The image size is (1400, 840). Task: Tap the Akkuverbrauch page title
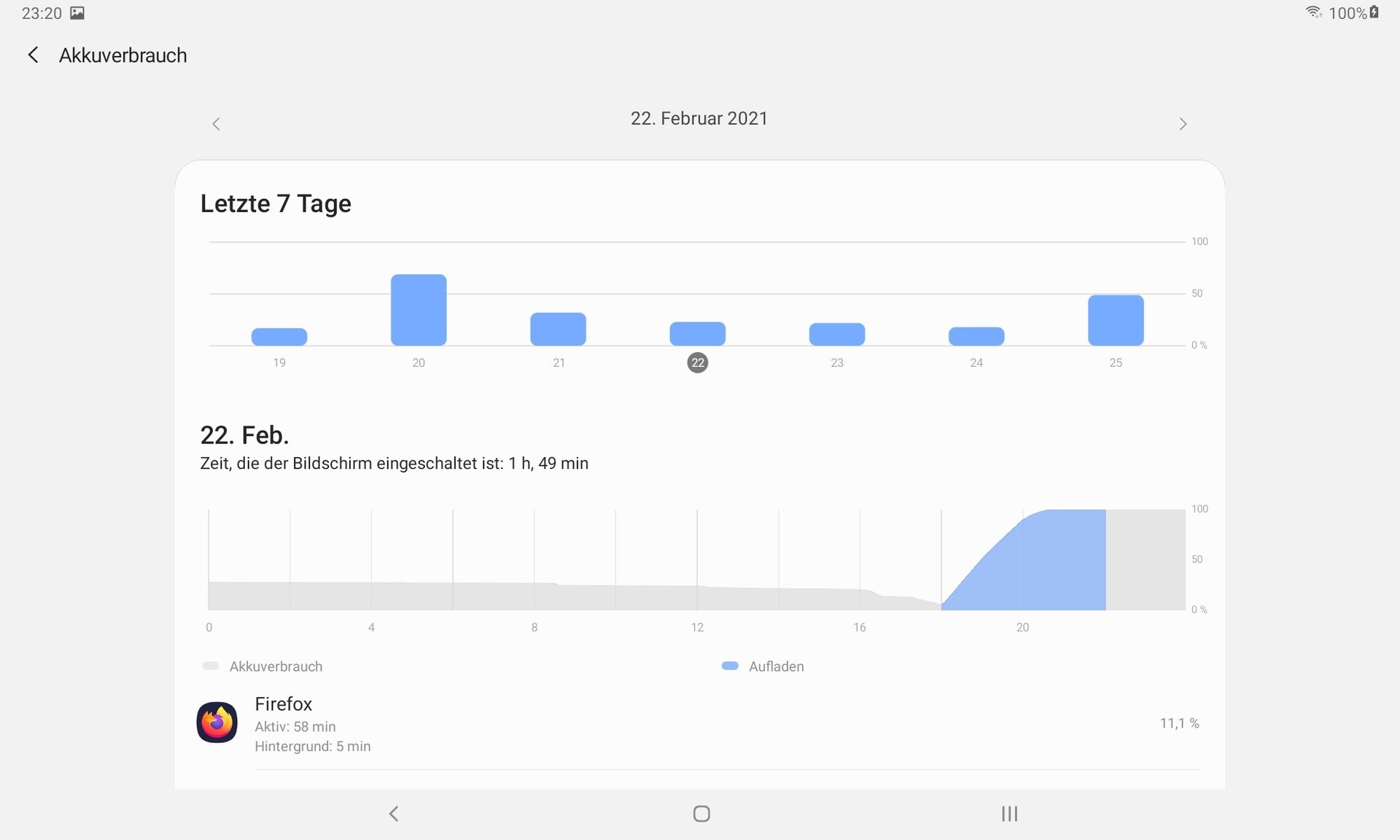click(x=123, y=55)
